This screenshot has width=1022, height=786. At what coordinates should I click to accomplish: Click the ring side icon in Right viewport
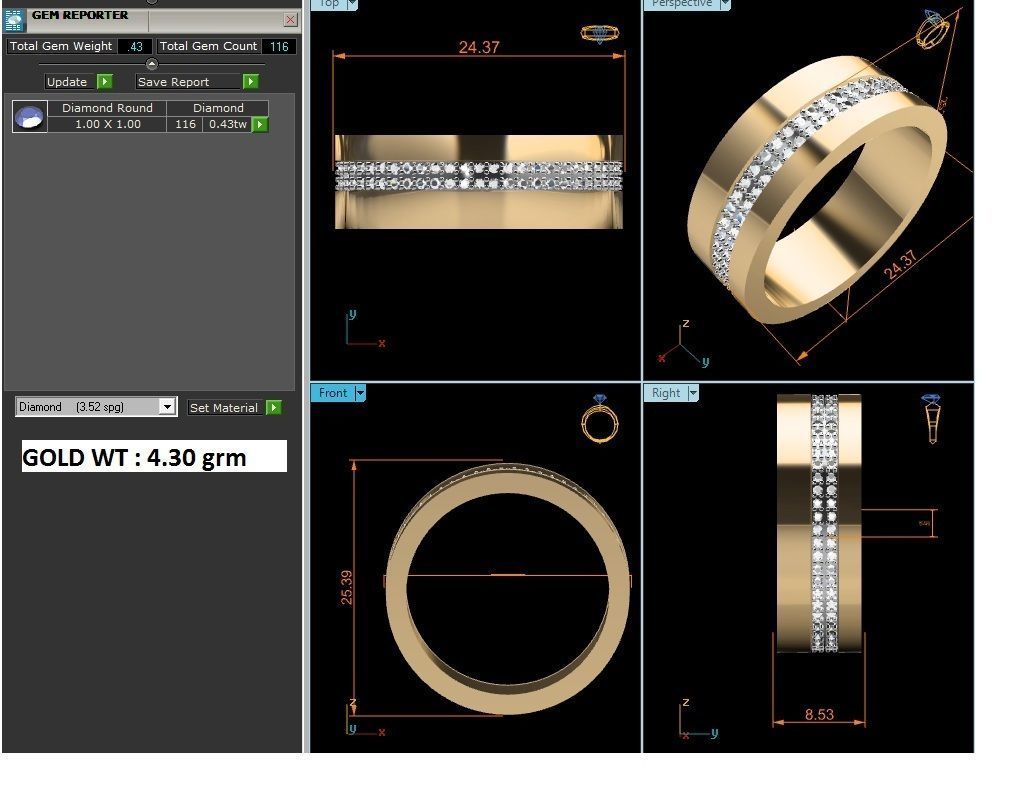[x=932, y=418]
